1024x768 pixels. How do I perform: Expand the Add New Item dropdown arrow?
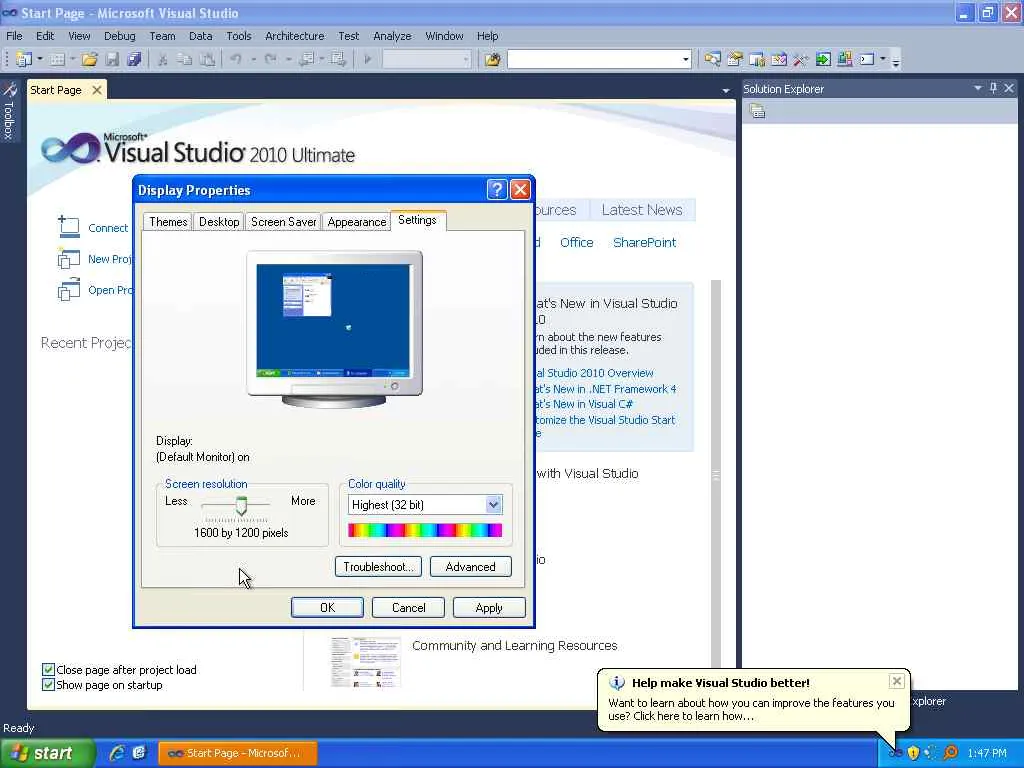pyautogui.click(x=72, y=59)
